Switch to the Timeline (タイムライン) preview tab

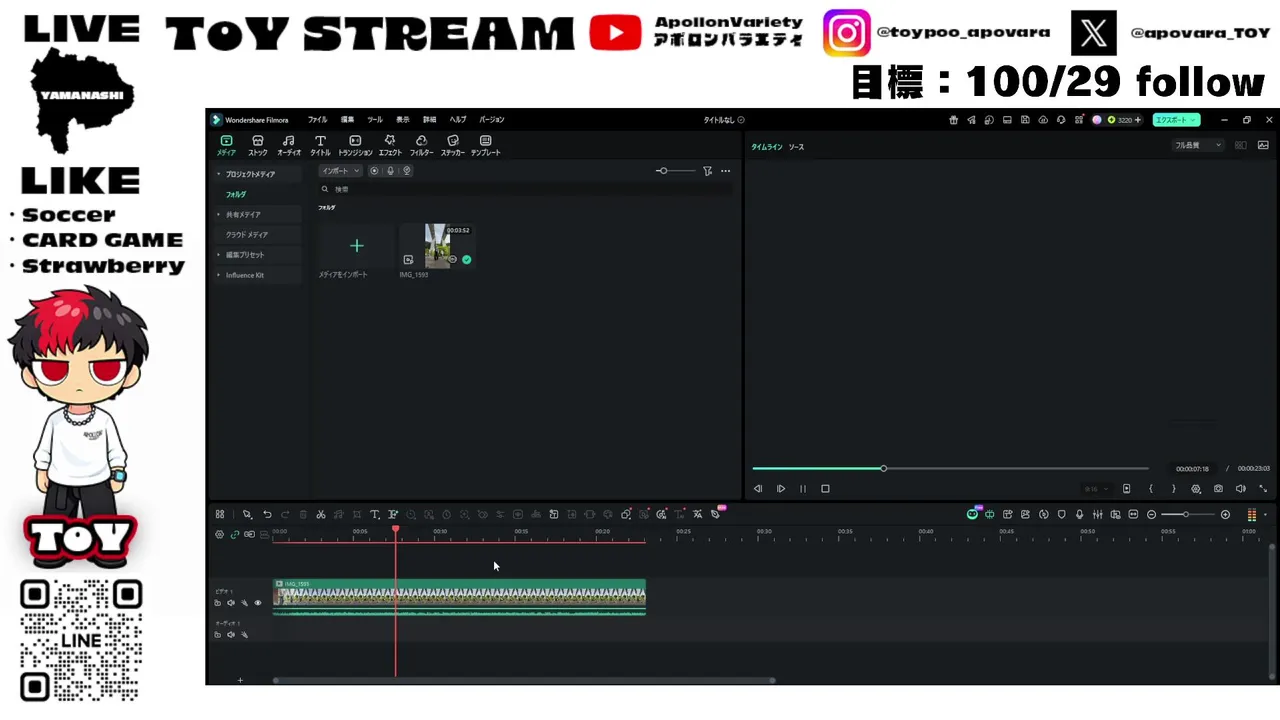pyautogui.click(x=767, y=147)
